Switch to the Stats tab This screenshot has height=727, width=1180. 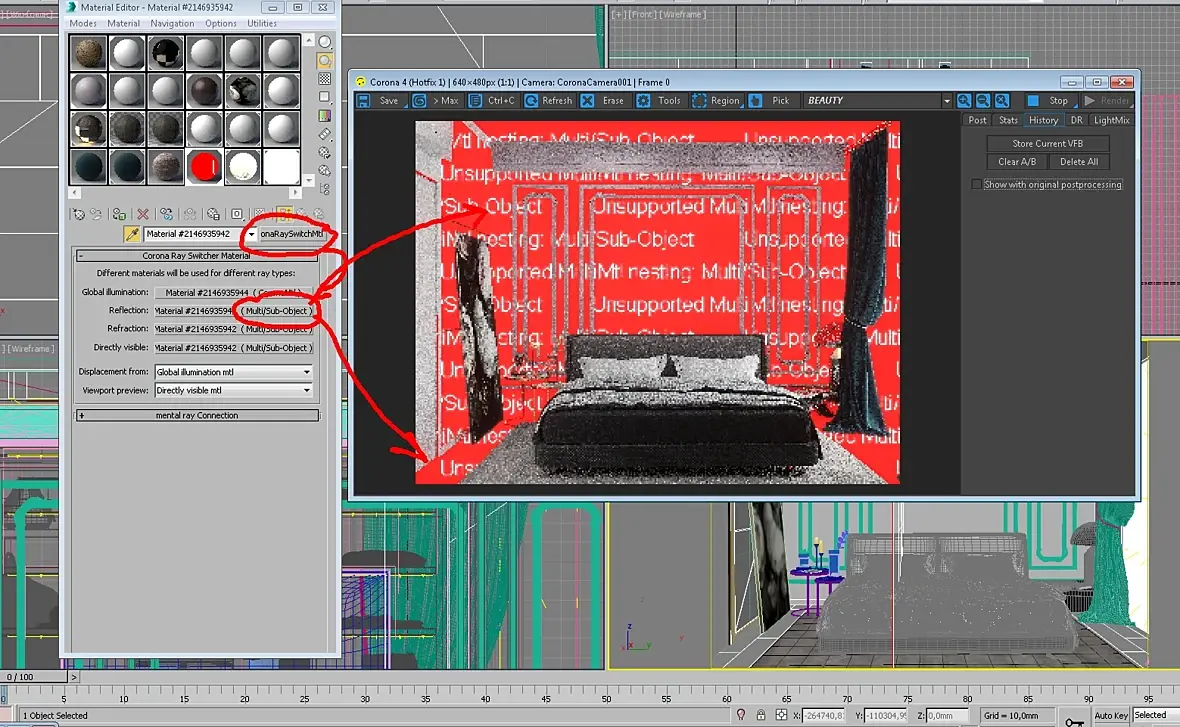pyautogui.click(x=1008, y=120)
